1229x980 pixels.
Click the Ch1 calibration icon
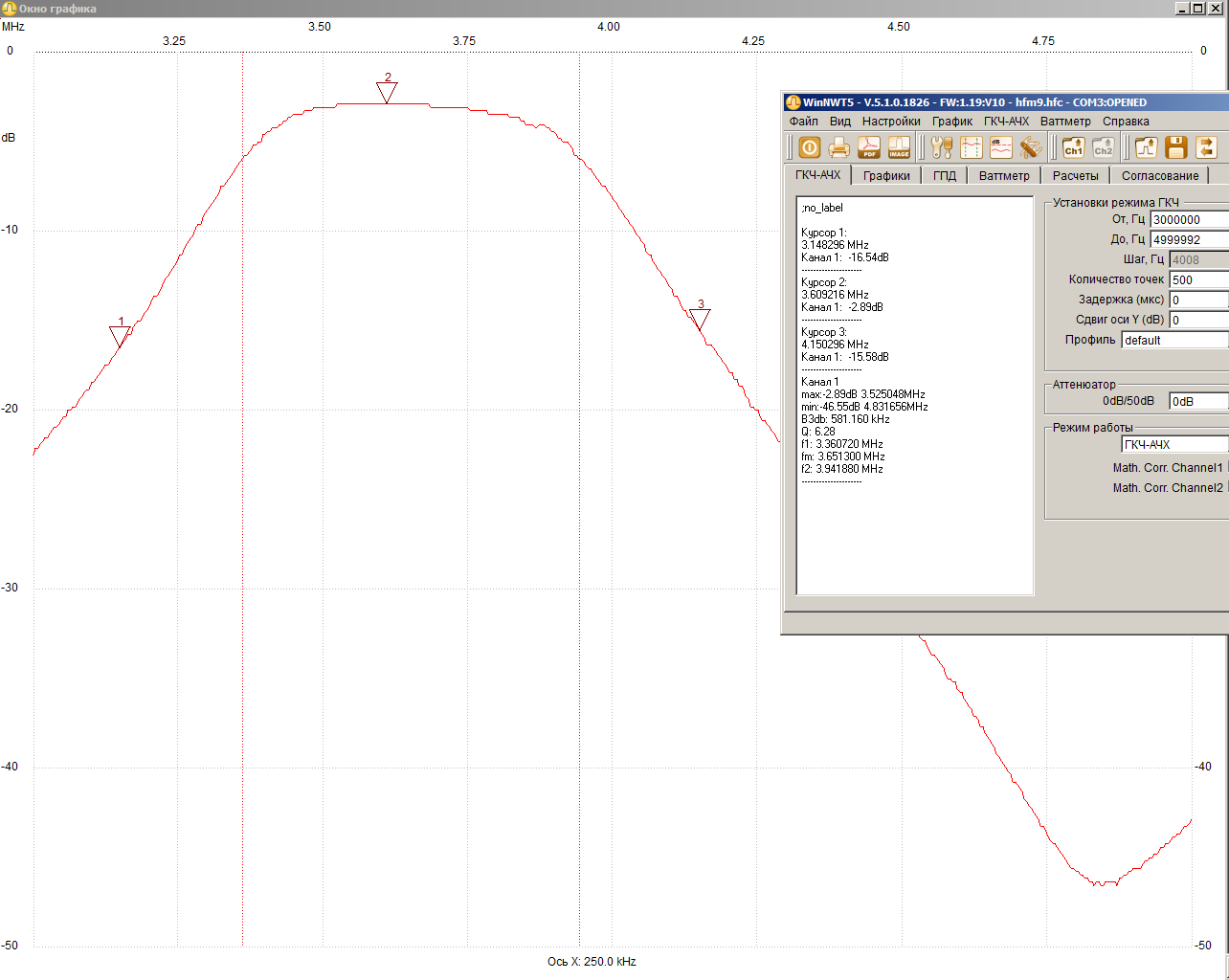(x=1073, y=147)
